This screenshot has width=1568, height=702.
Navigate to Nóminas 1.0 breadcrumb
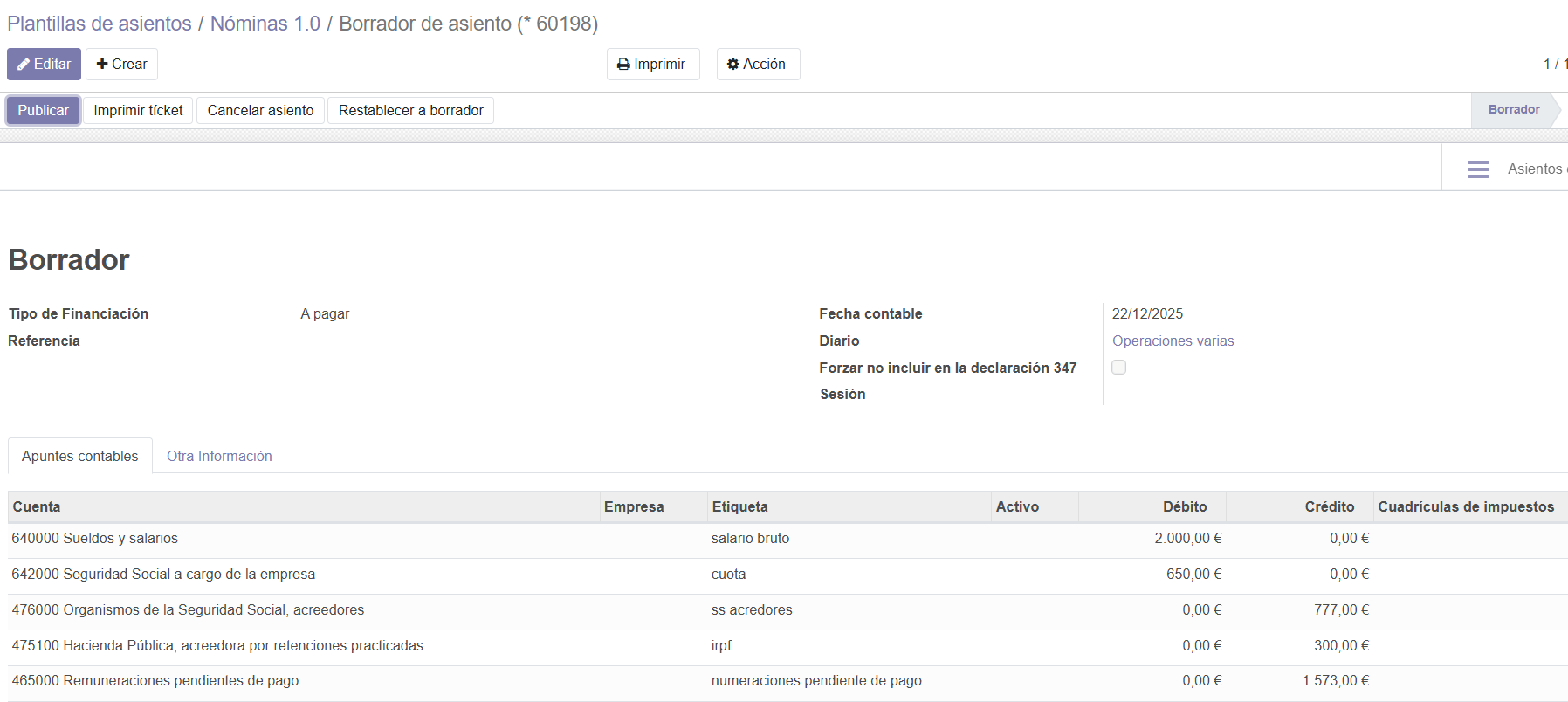265,24
